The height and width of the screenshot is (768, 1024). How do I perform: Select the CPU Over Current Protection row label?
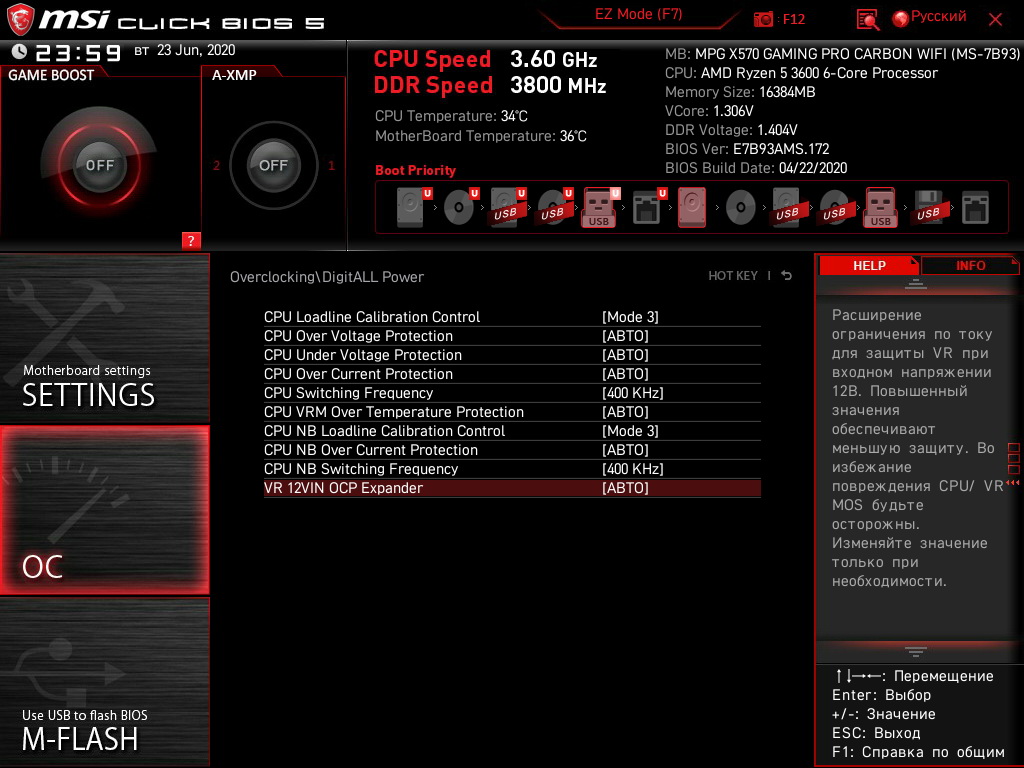[x=358, y=374]
